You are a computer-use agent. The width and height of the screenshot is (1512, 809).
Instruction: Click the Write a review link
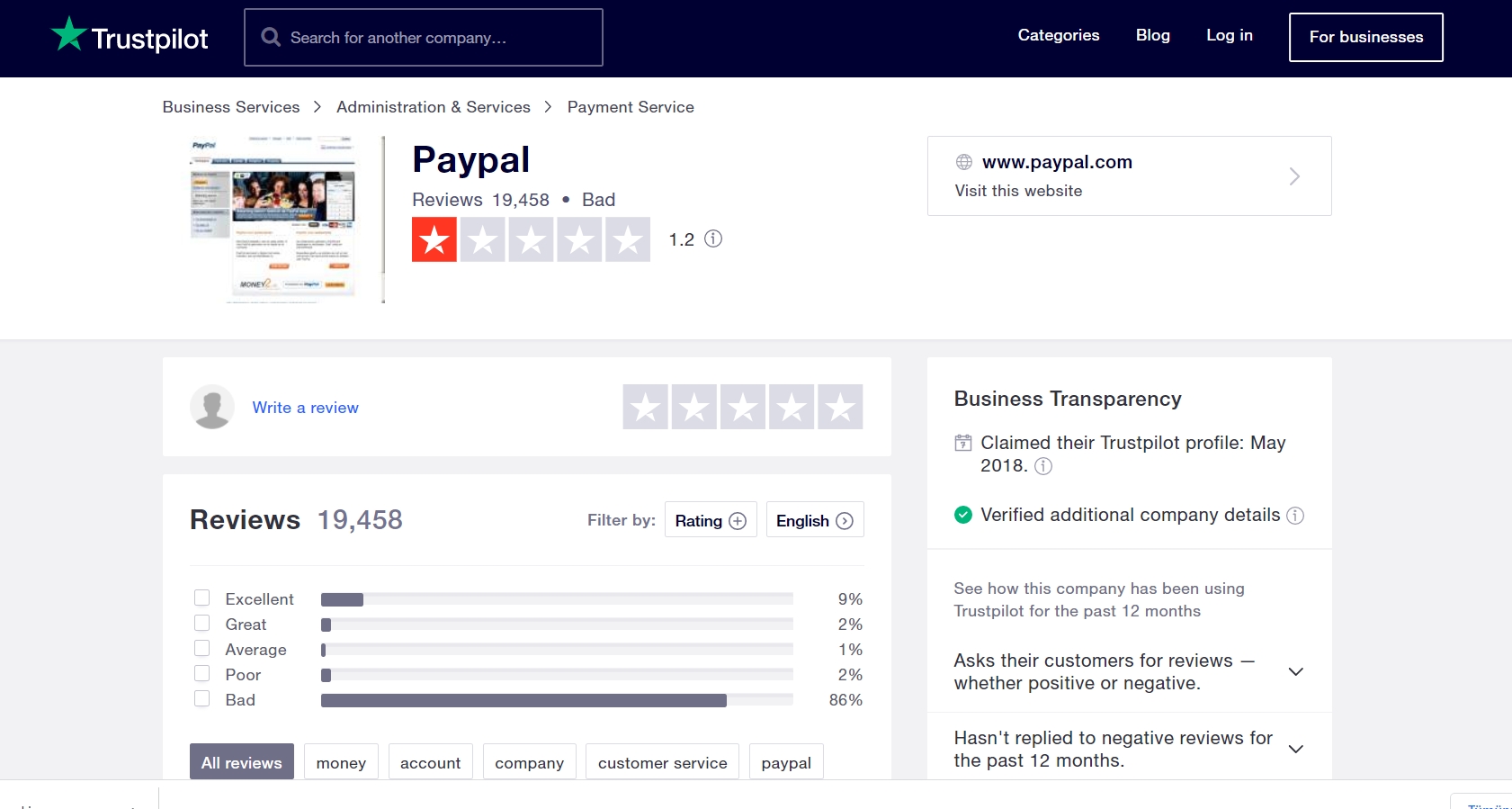pos(305,408)
